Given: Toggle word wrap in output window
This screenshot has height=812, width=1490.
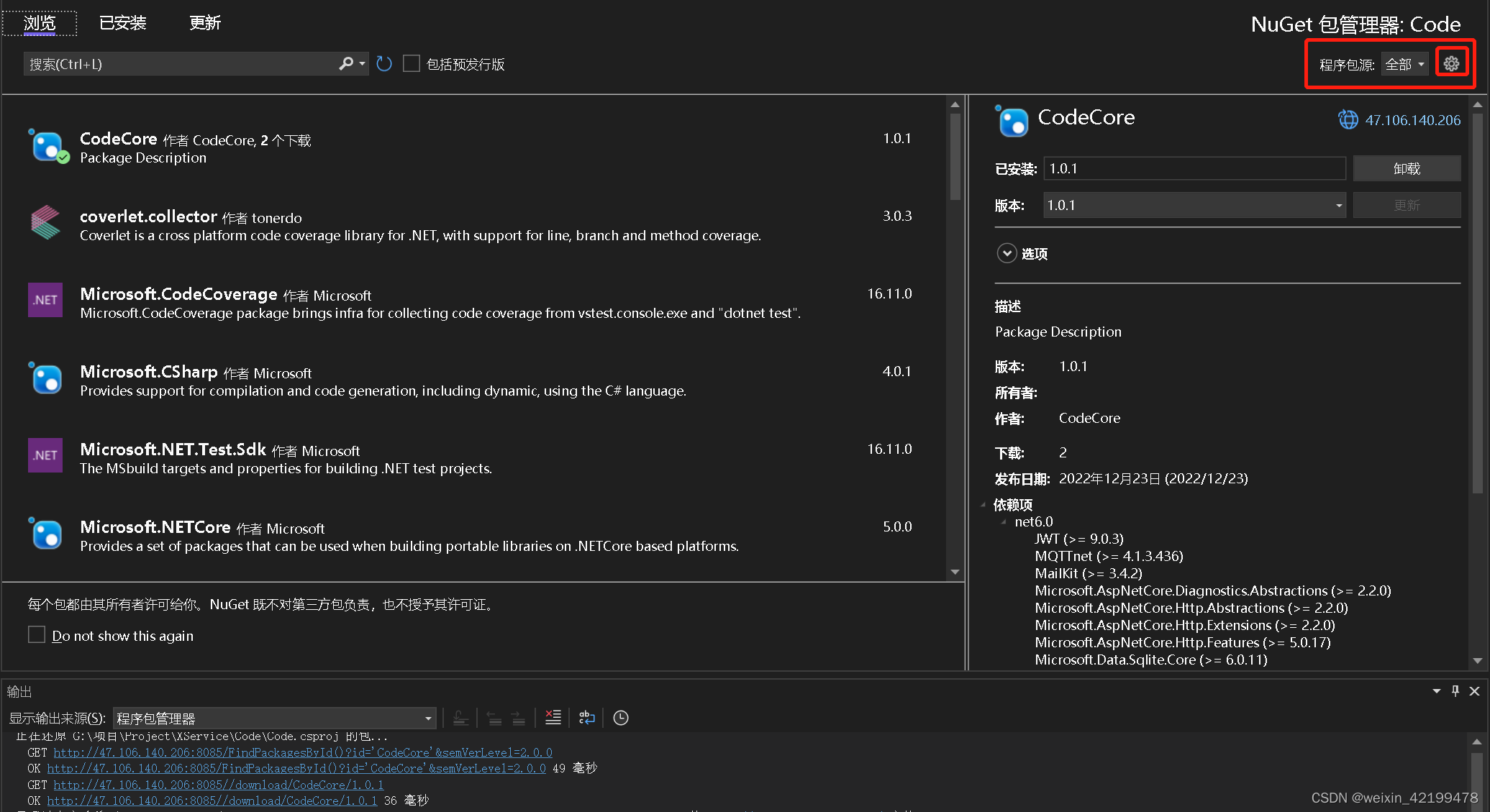Looking at the screenshot, I should (587, 717).
